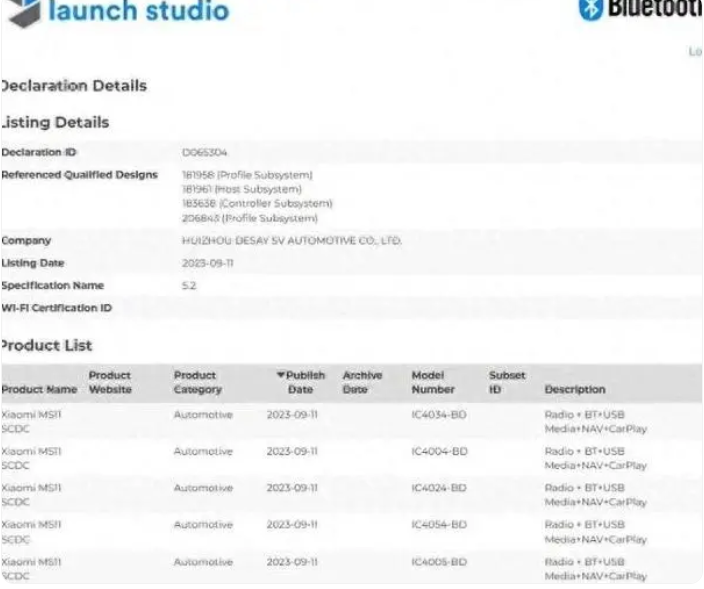This screenshot has width=704, height=589.
Task: Click the Product Category column header
Action: (198, 382)
